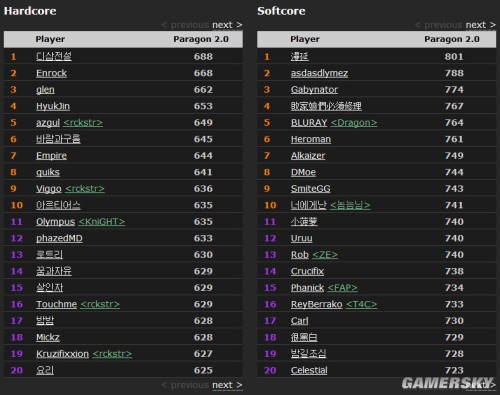Open Hardcore rank 10 player name

[x=58, y=205]
